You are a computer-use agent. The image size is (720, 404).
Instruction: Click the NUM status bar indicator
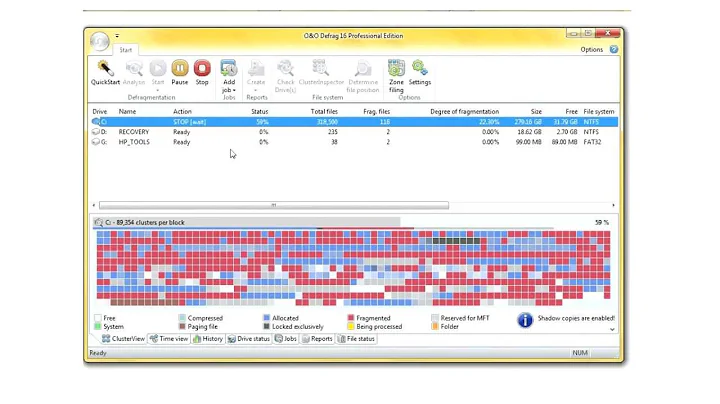[x=580, y=353]
